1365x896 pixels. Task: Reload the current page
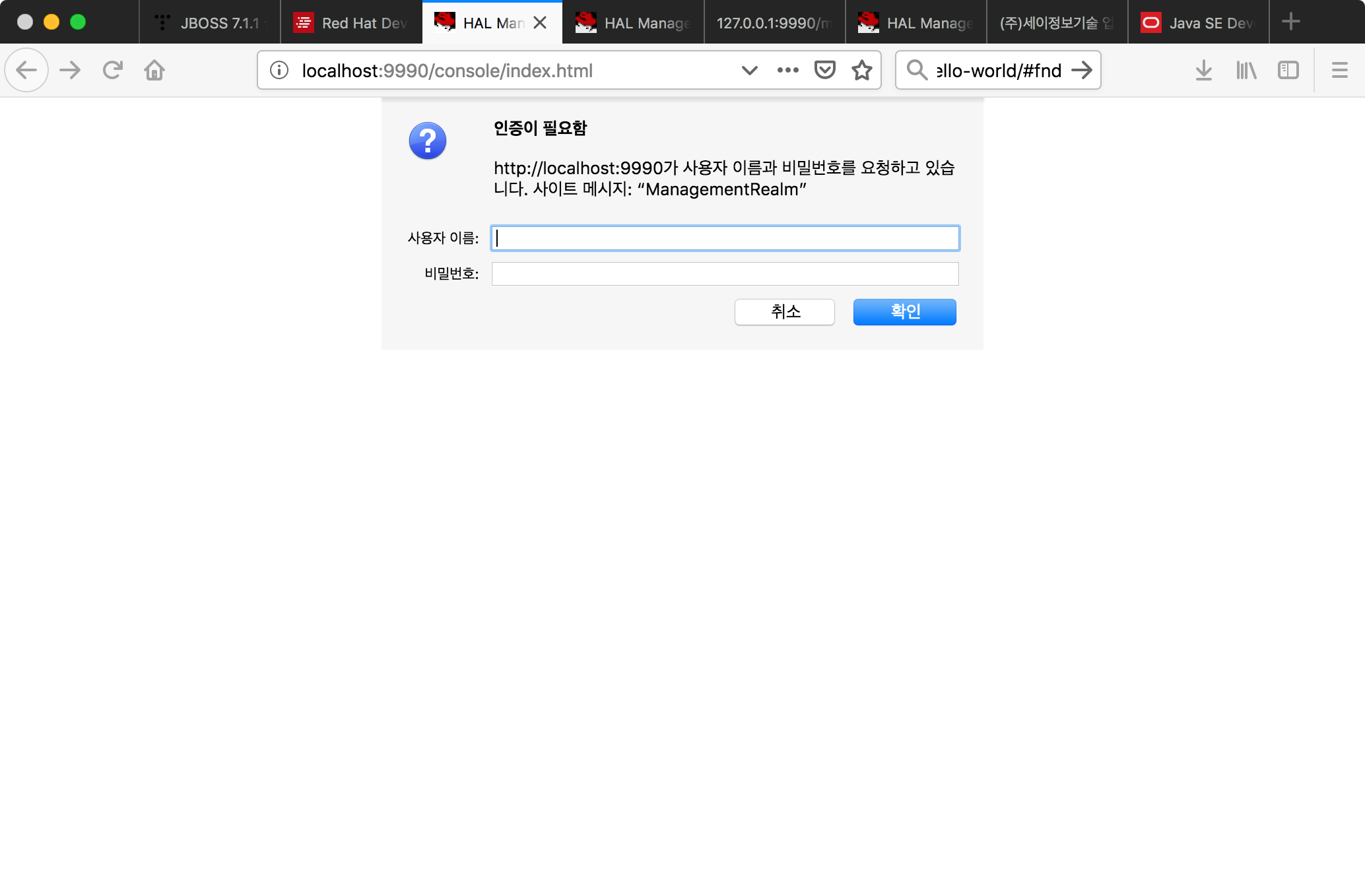(113, 70)
